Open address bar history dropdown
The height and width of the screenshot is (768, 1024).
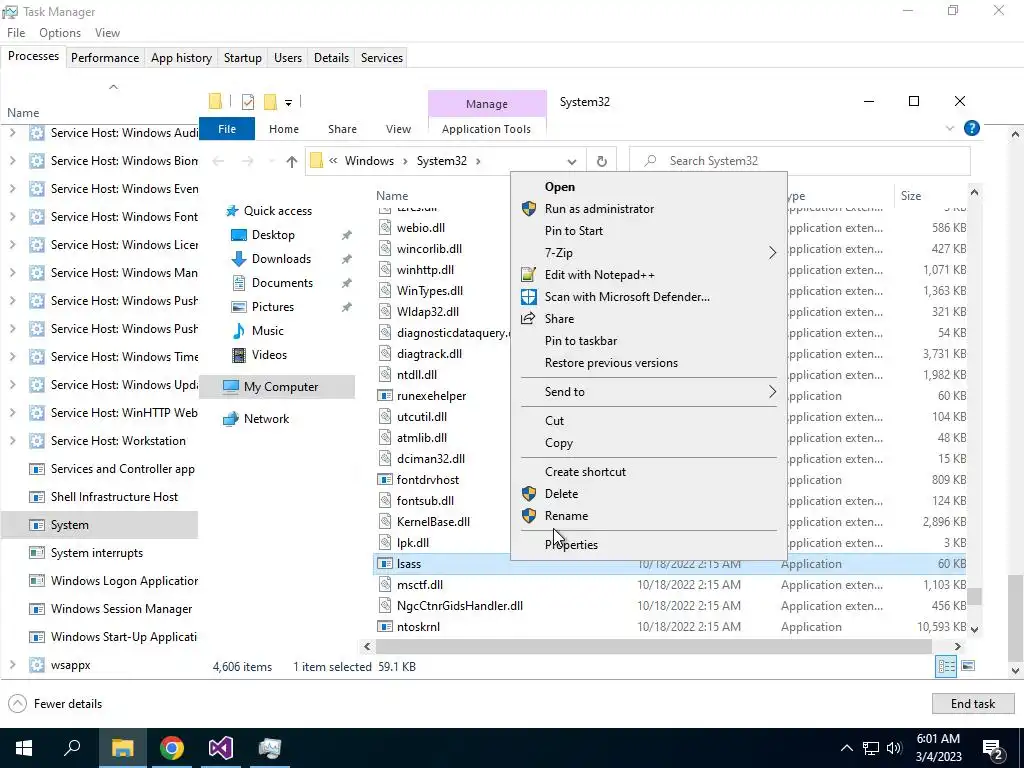click(x=571, y=161)
